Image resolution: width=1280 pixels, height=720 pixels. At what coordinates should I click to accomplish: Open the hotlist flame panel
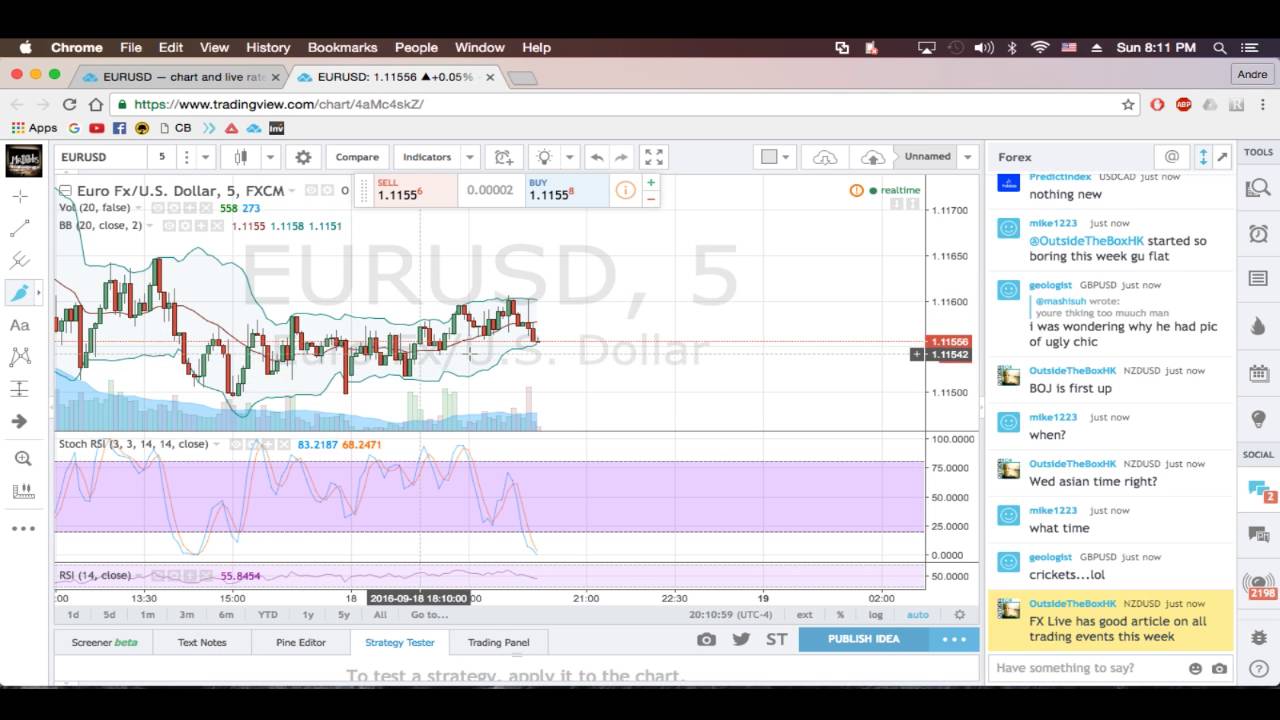1258,326
